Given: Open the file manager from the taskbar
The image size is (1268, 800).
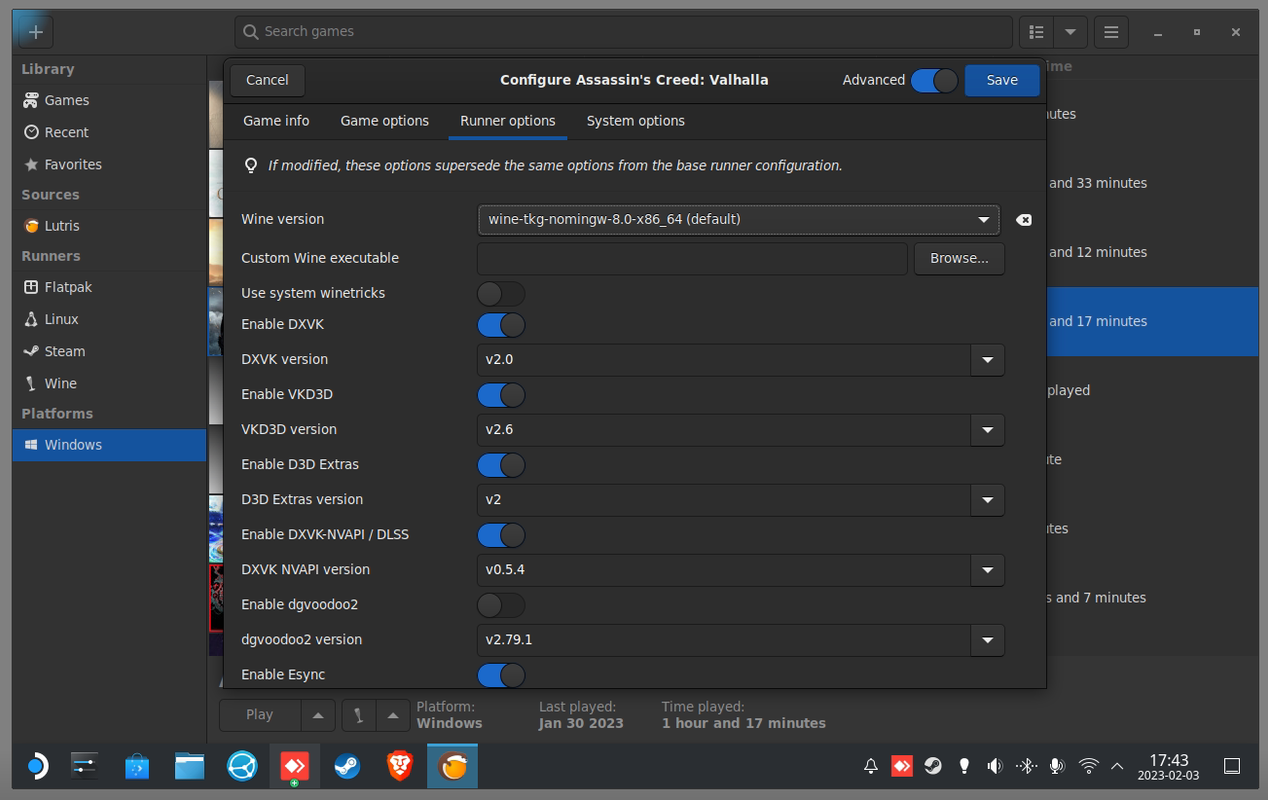Looking at the screenshot, I should [189, 767].
